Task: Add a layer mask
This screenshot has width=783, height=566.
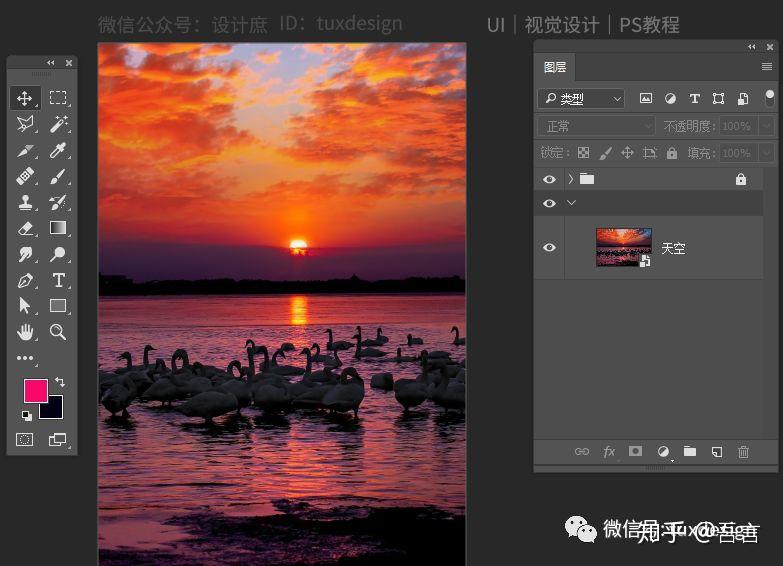Action: click(x=635, y=452)
